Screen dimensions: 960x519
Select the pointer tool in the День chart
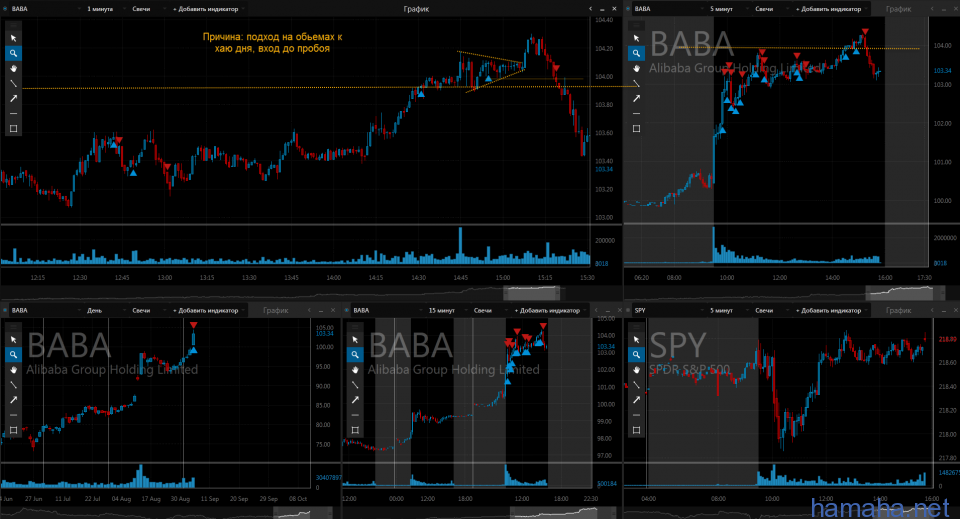(x=13, y=340)
